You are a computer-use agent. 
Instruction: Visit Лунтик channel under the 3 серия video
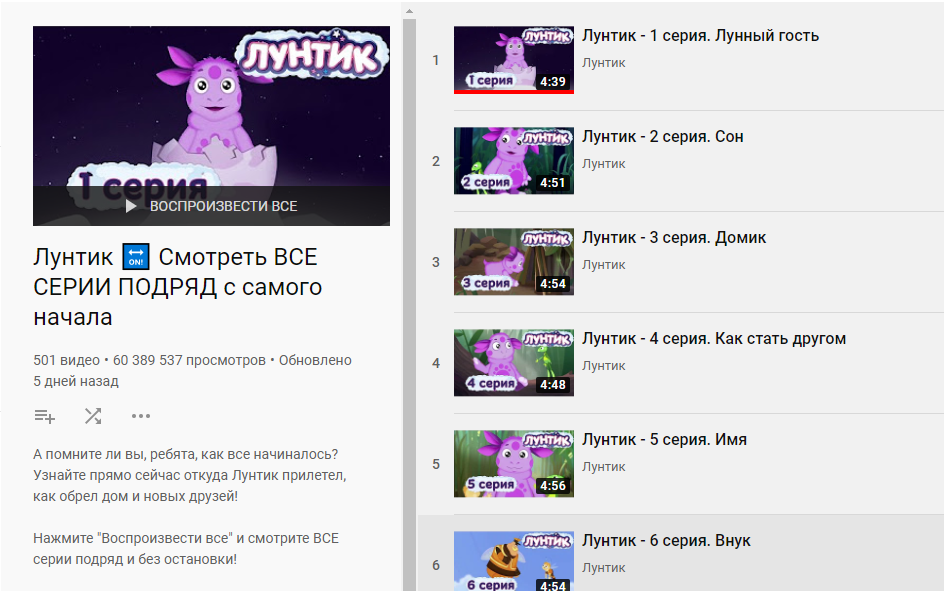coord(603,265)
